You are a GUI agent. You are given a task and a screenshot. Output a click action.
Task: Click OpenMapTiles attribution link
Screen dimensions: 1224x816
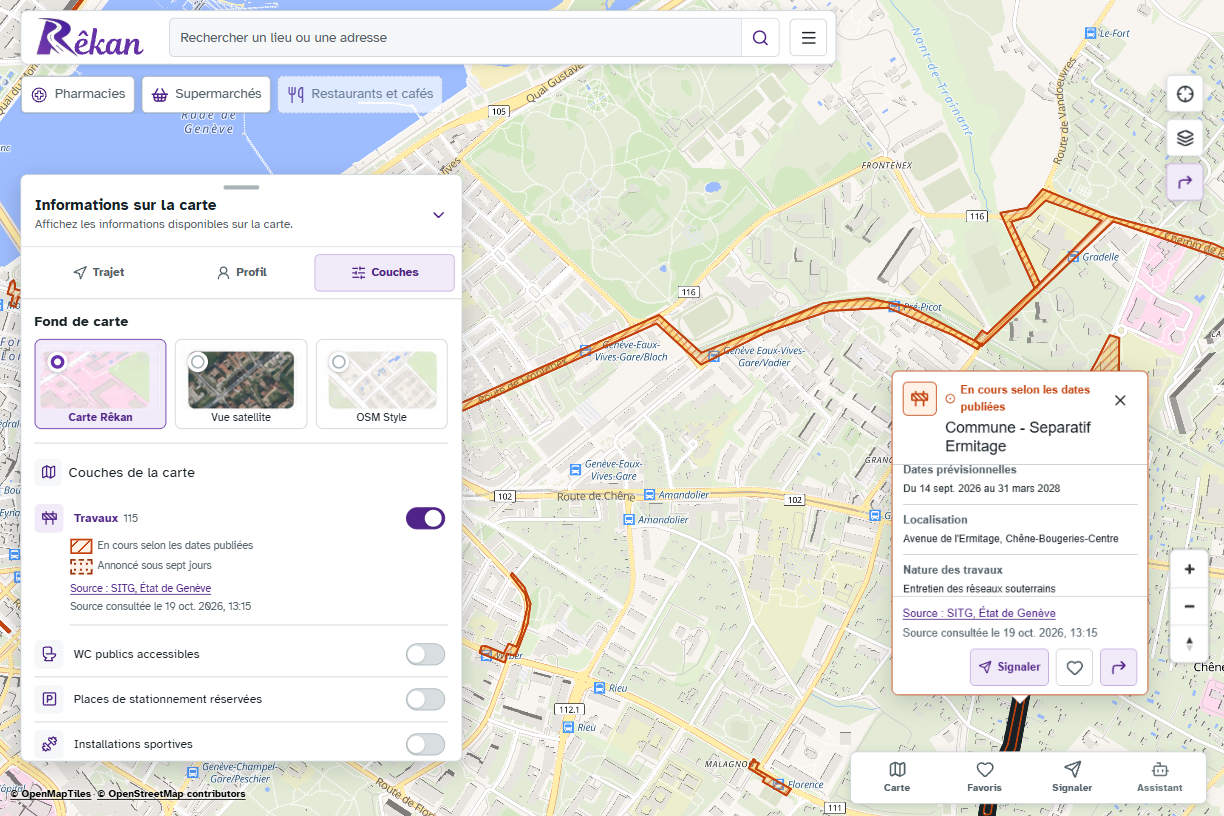coord(51,794)
